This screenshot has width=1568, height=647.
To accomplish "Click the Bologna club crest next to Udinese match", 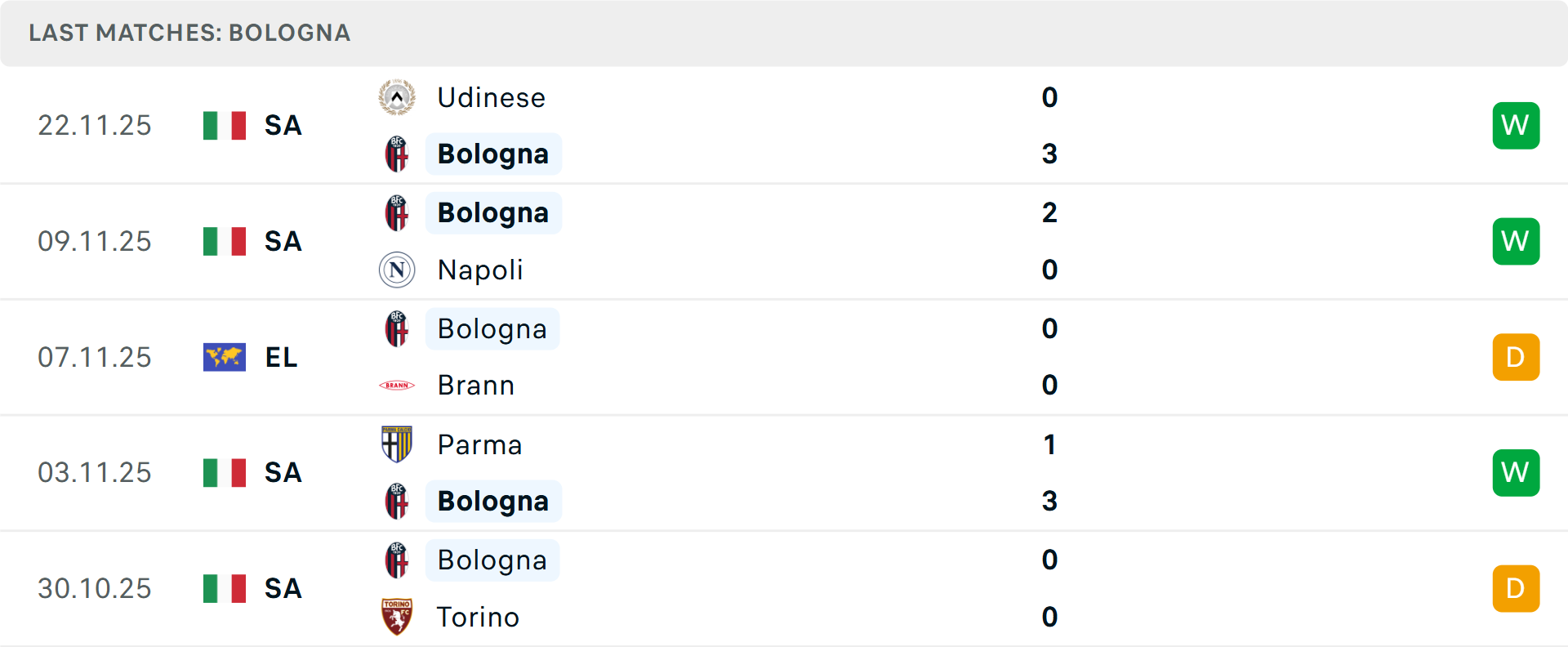I will tap(397, 154).
